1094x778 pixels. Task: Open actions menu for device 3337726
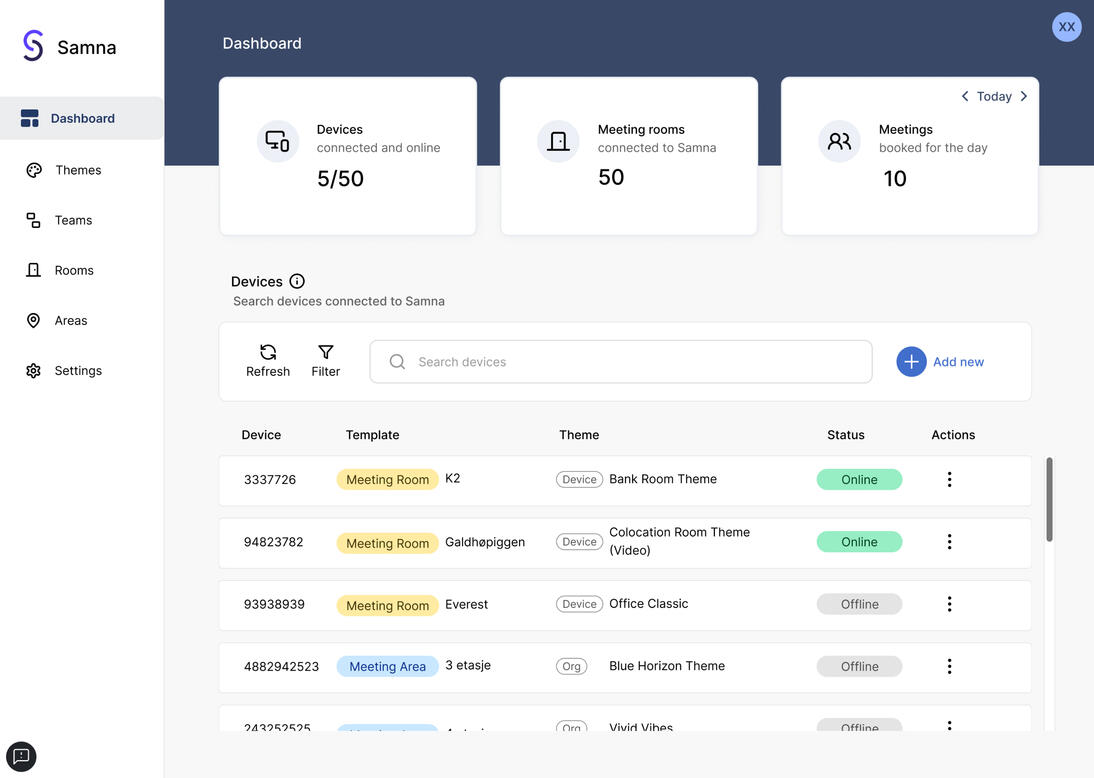pos(949,480)
